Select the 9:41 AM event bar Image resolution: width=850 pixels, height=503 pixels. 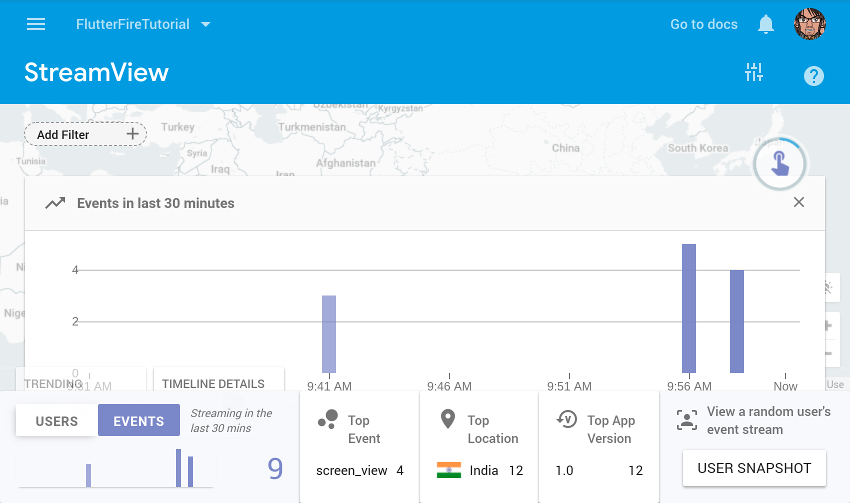[x=329, y=334]
